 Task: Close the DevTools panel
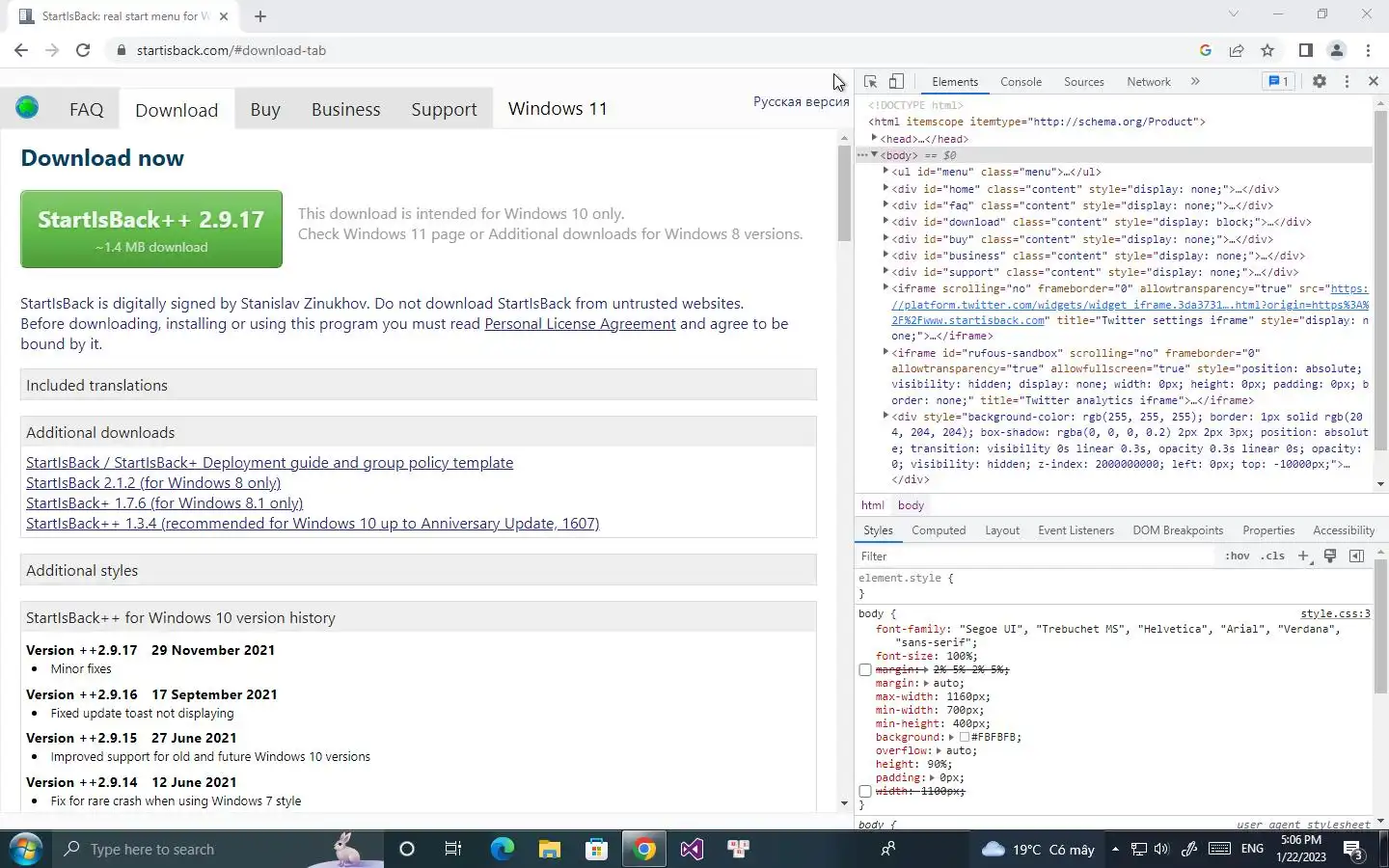1374,82
